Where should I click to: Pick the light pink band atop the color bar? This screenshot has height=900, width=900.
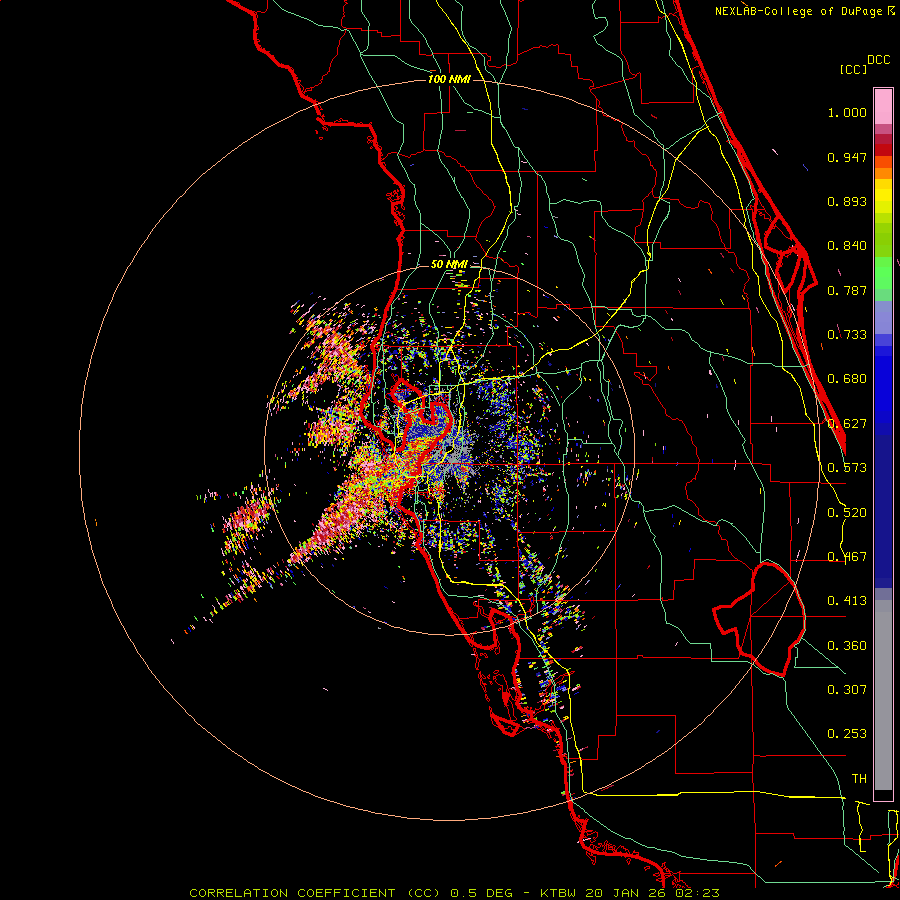[x=883, y=106]
